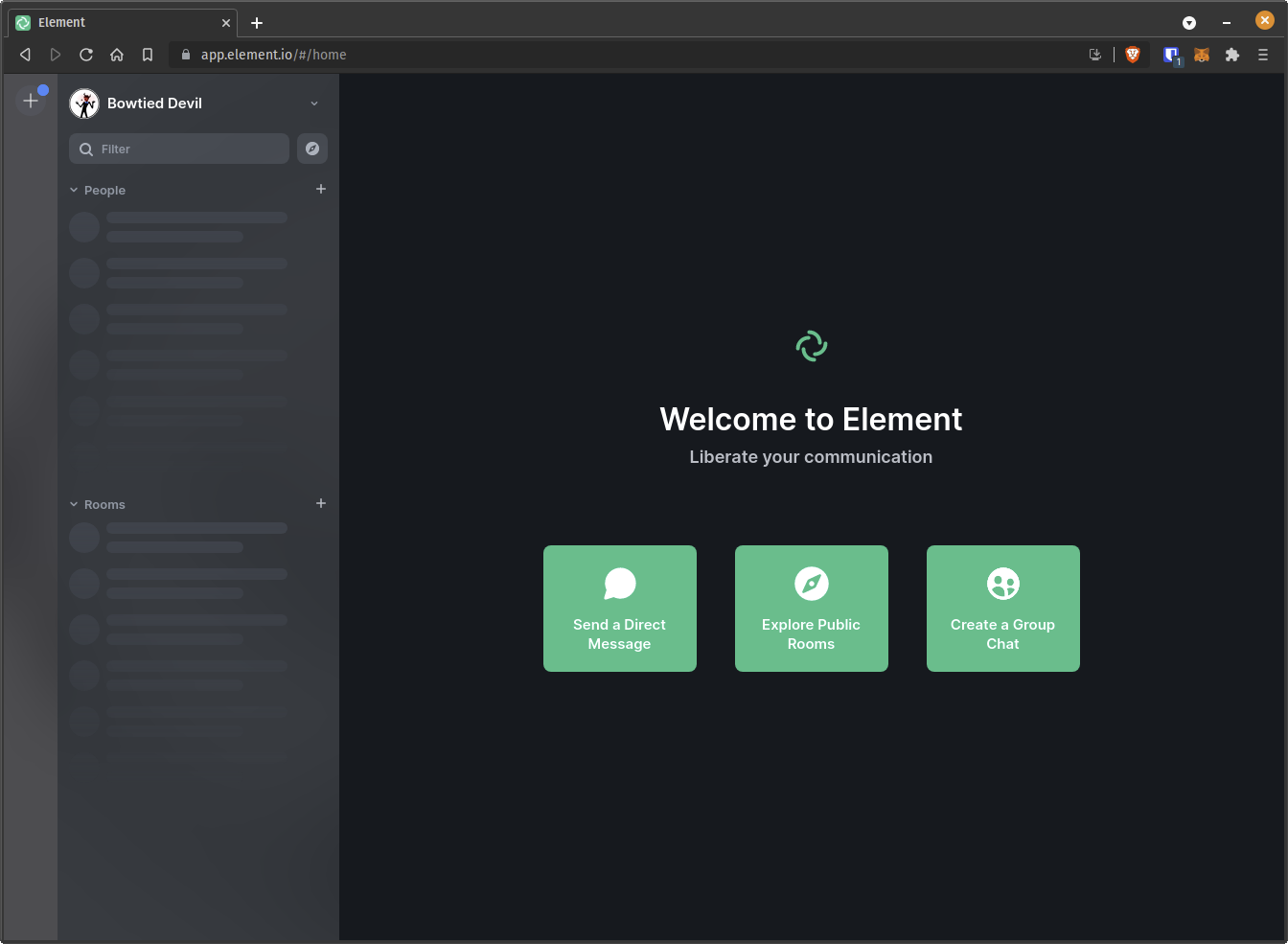
Task: Open the Bitwarden extension icon
Action: [x=1171, y=55]
